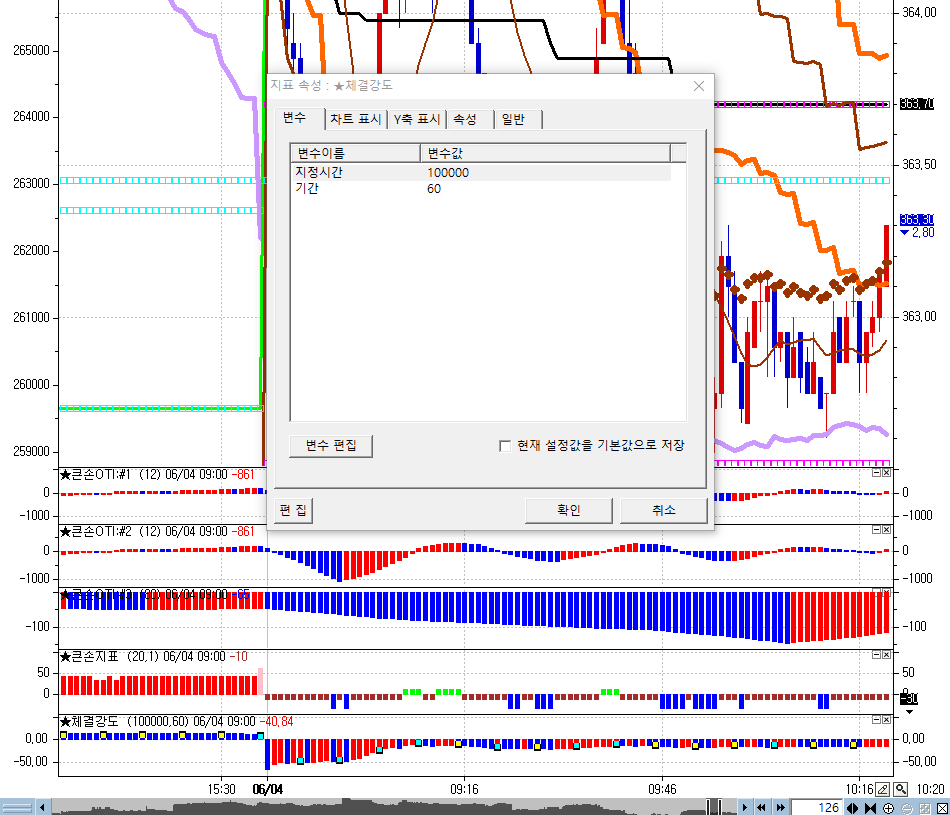Click the bar count field showing 126
Image resolution: width=950 pixels, height=815 pixels.
tap(820, 807)
